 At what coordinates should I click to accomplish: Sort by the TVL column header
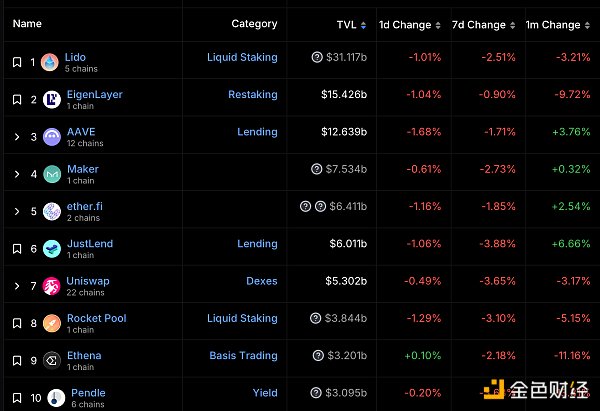(351, 24)
